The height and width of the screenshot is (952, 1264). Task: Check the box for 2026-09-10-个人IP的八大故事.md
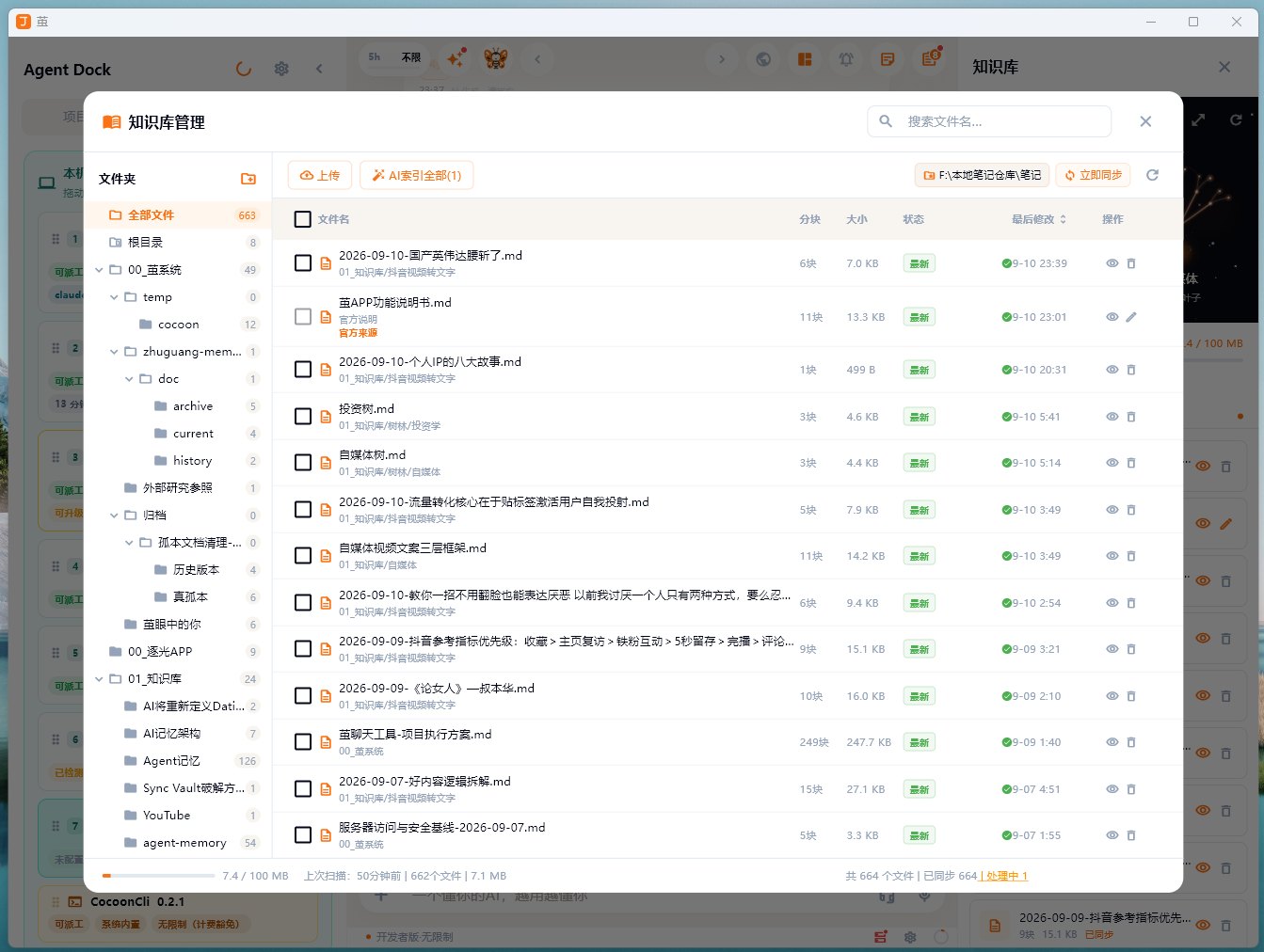(303, 370)
